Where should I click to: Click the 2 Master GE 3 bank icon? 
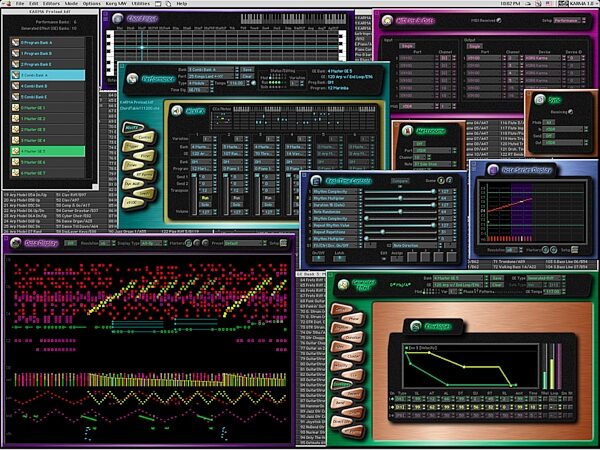(x=15, y=130)
